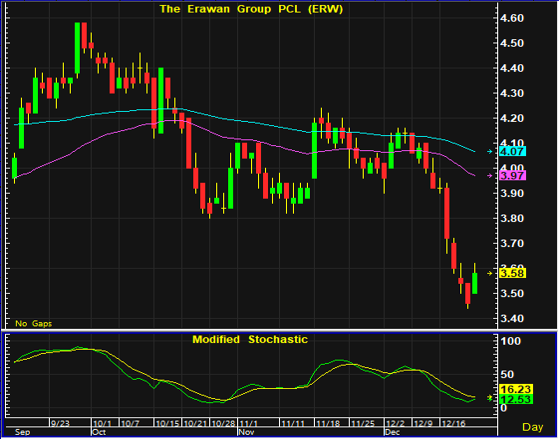
Task: Click the cyan 4.07 moving average label
Action: tap(512, 152)
